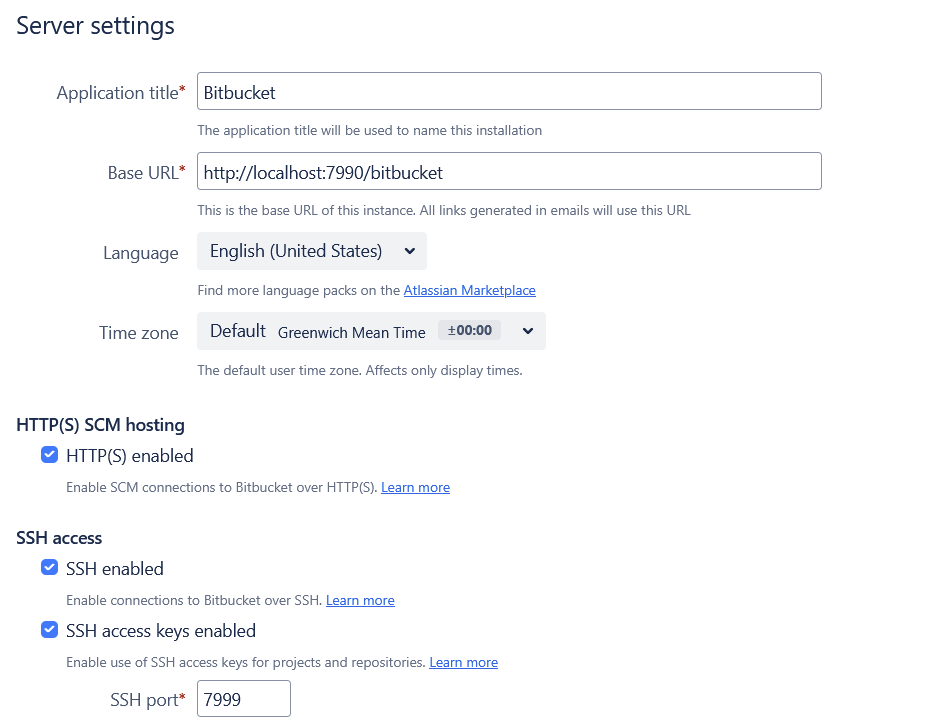
Task: Open the Time zone dropdown
Action: point(371,331)
